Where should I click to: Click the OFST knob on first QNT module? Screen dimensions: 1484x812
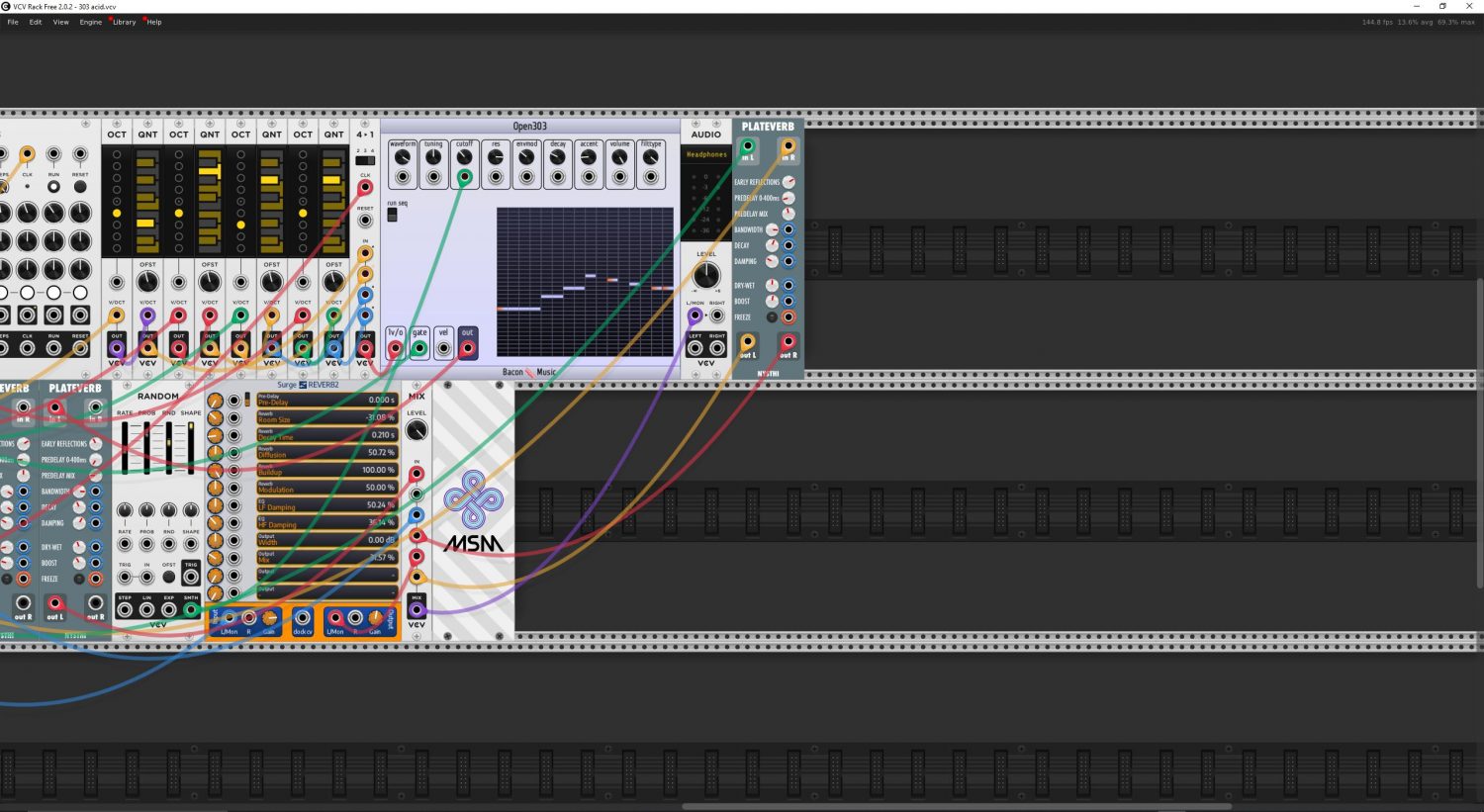(147, 282)
